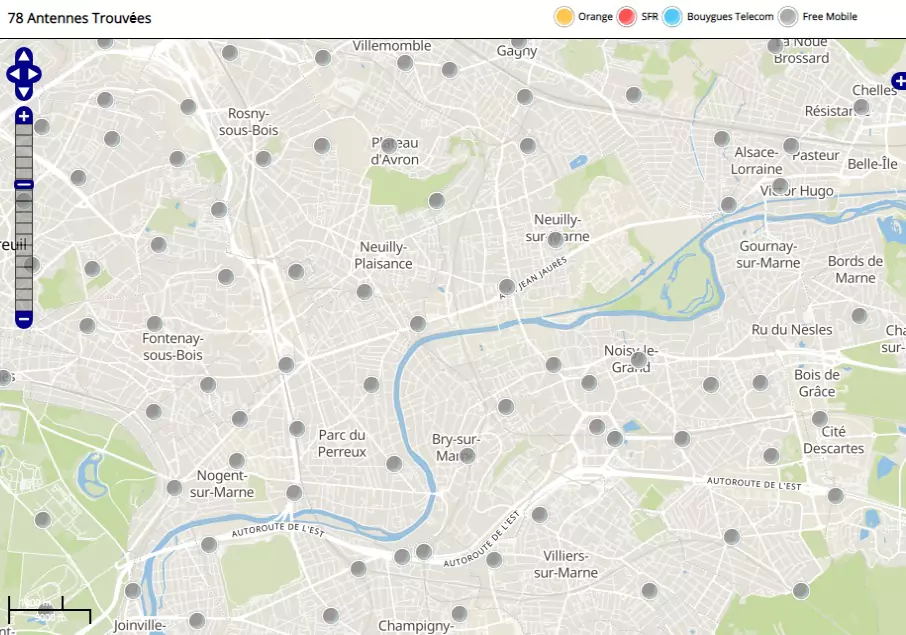Pan the map down with arrow
Screen dimensions: 906x635
24,92
